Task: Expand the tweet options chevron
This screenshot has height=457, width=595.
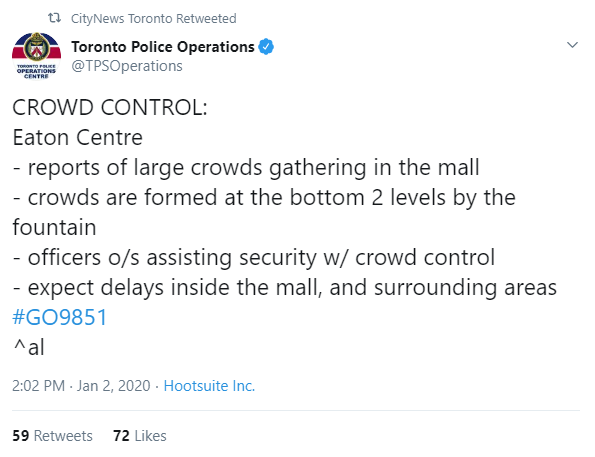Action: click(x=572, y=45)
